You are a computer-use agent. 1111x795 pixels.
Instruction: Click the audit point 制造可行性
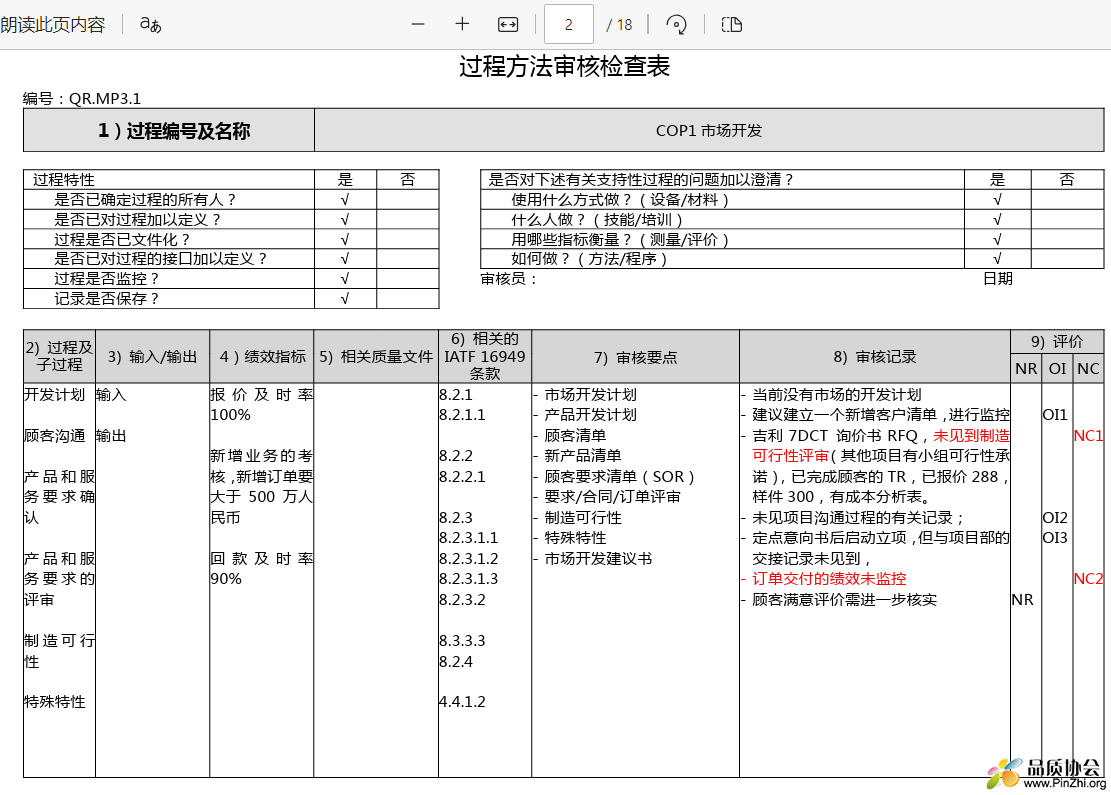coord(582,518)
